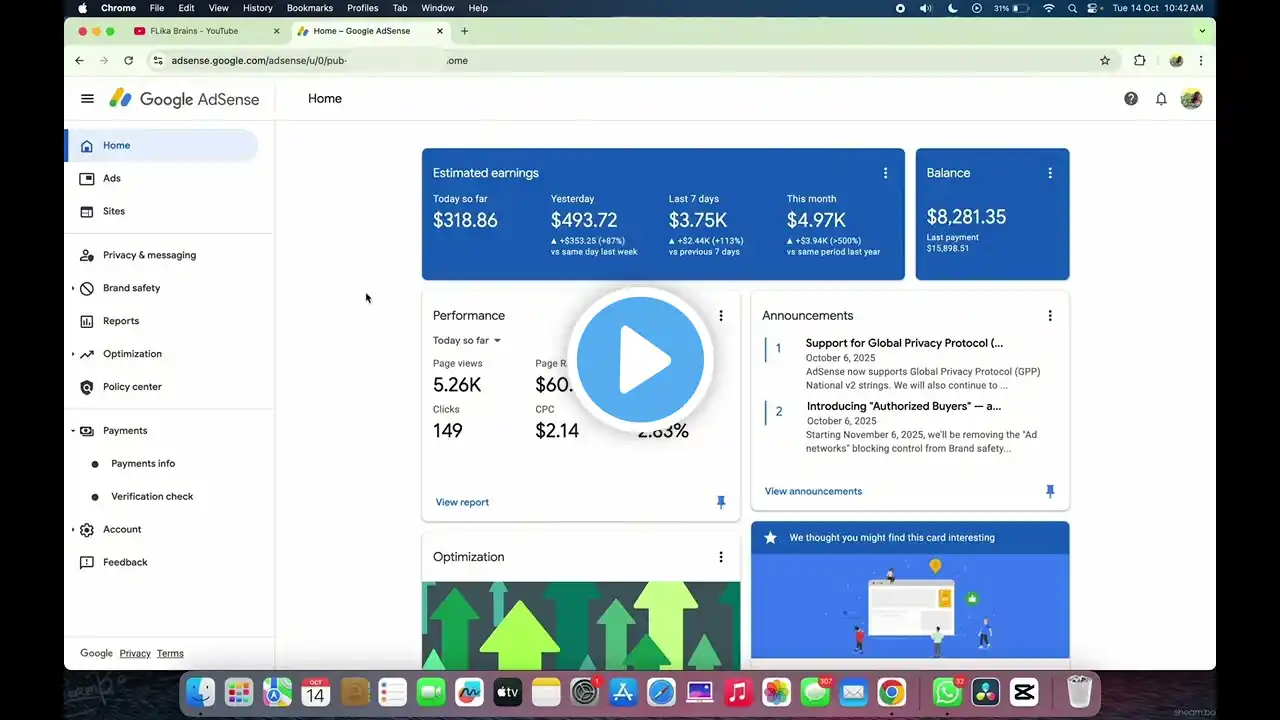This screenshot has width=1280, height=720.
Task: Collapse the Payments section
Action: [73, 431]
